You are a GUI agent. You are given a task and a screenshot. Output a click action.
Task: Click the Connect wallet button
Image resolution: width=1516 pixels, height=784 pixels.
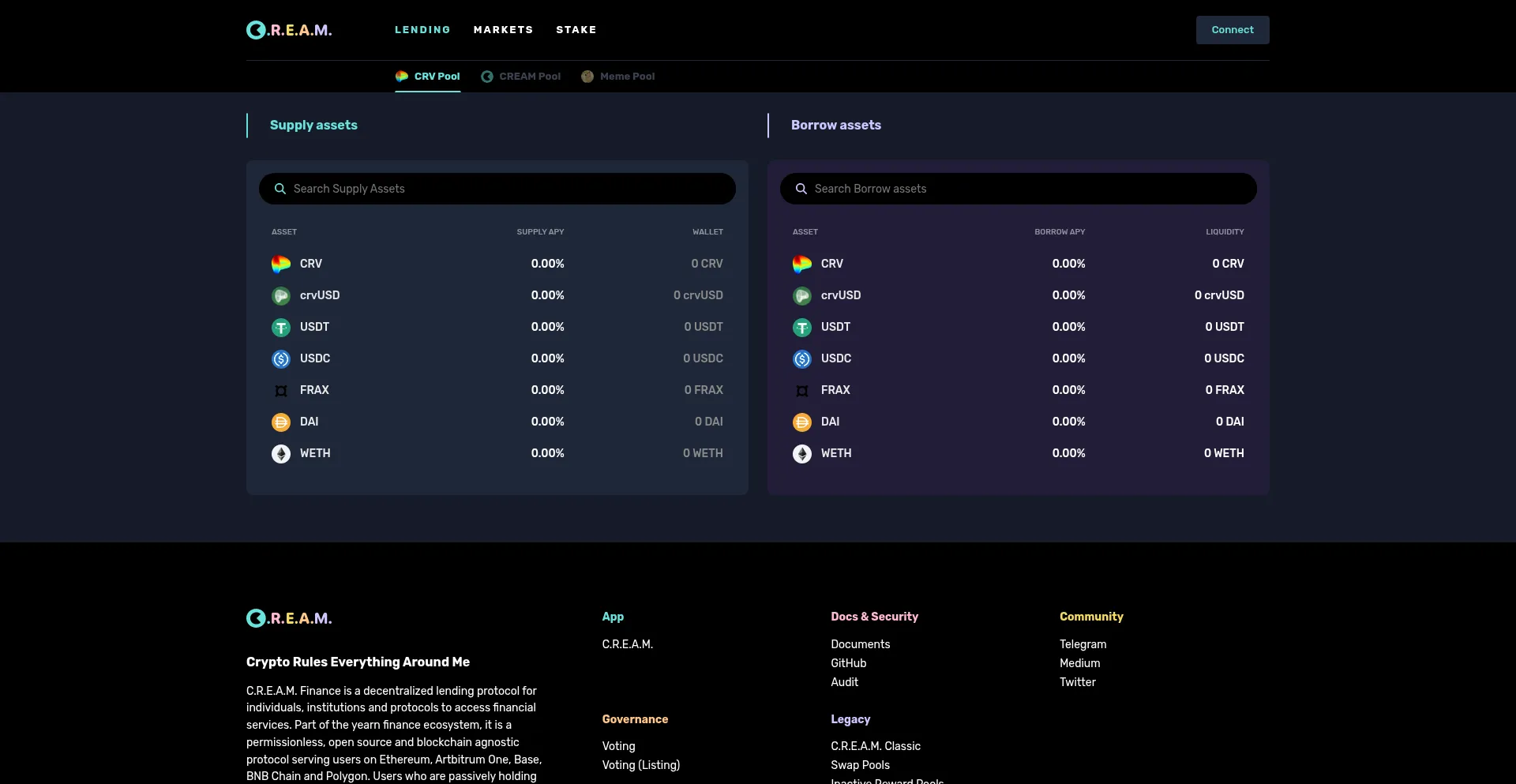tap(1233, 30)
